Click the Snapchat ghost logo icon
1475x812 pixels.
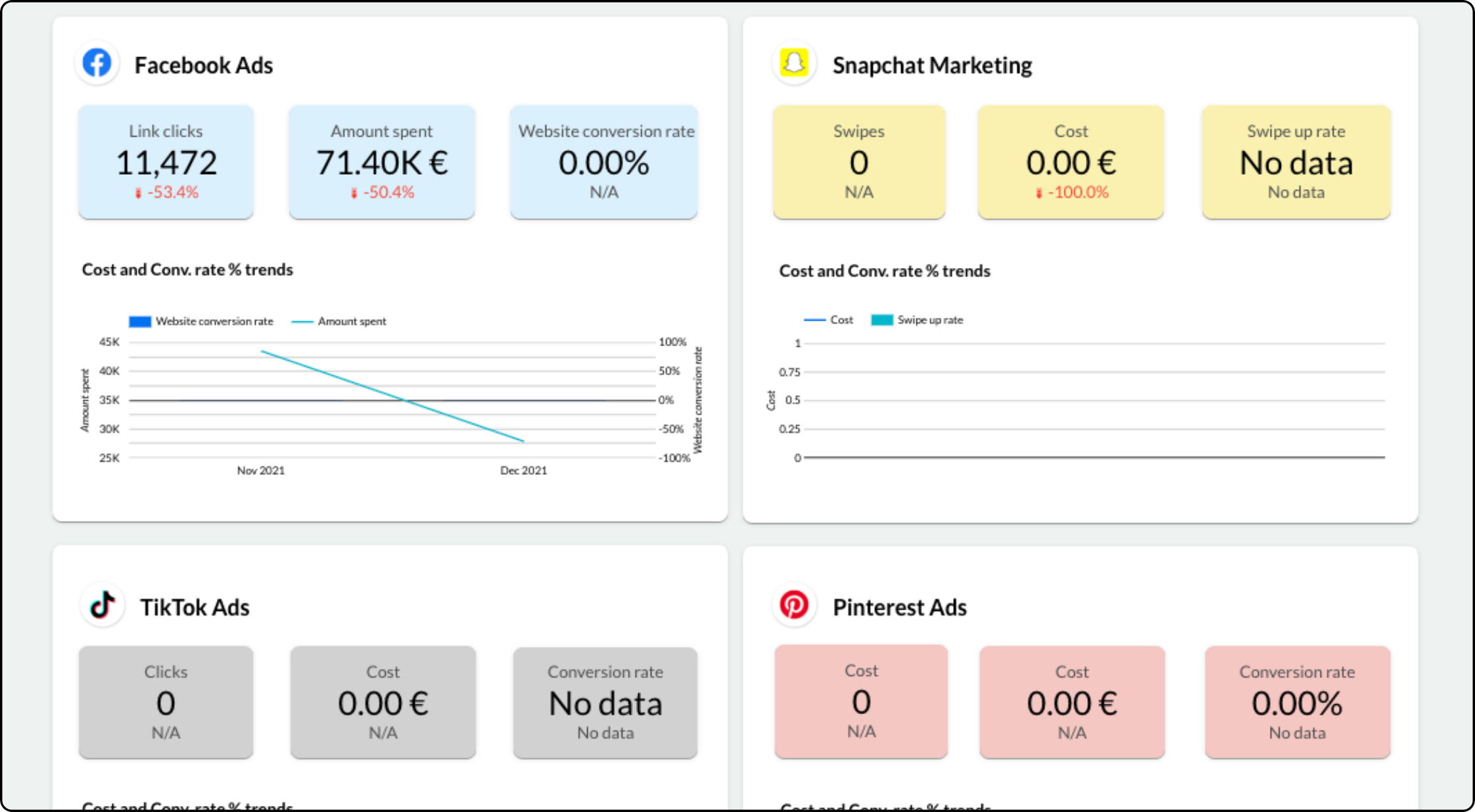[x=794, y=64]
